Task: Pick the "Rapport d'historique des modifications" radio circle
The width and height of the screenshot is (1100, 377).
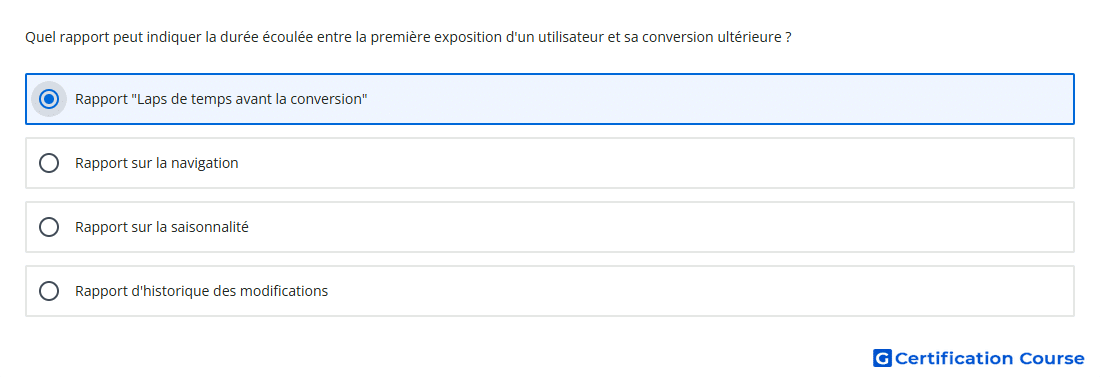Action: (x=49, y=291)
